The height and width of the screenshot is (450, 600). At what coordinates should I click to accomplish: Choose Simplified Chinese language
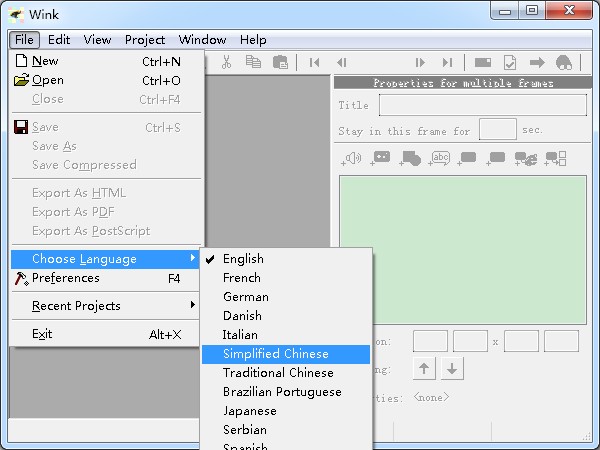pyautogui.click(x=275, y=354)
